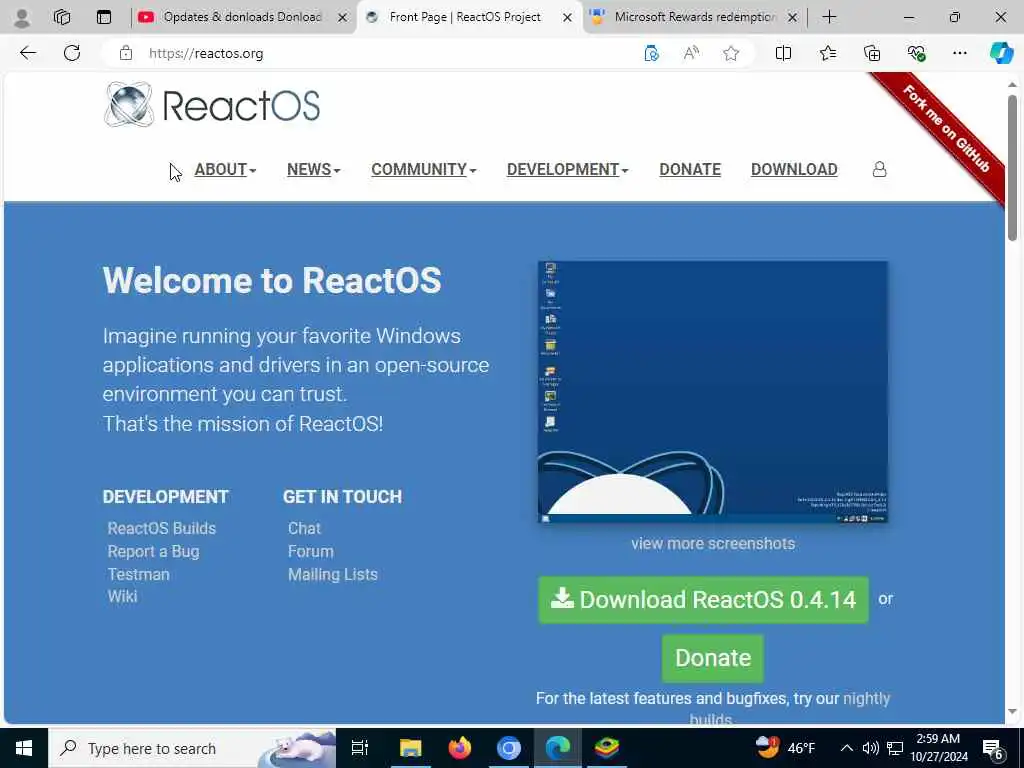
Task: Open a new tab with plus button
Action: (829, 18)
